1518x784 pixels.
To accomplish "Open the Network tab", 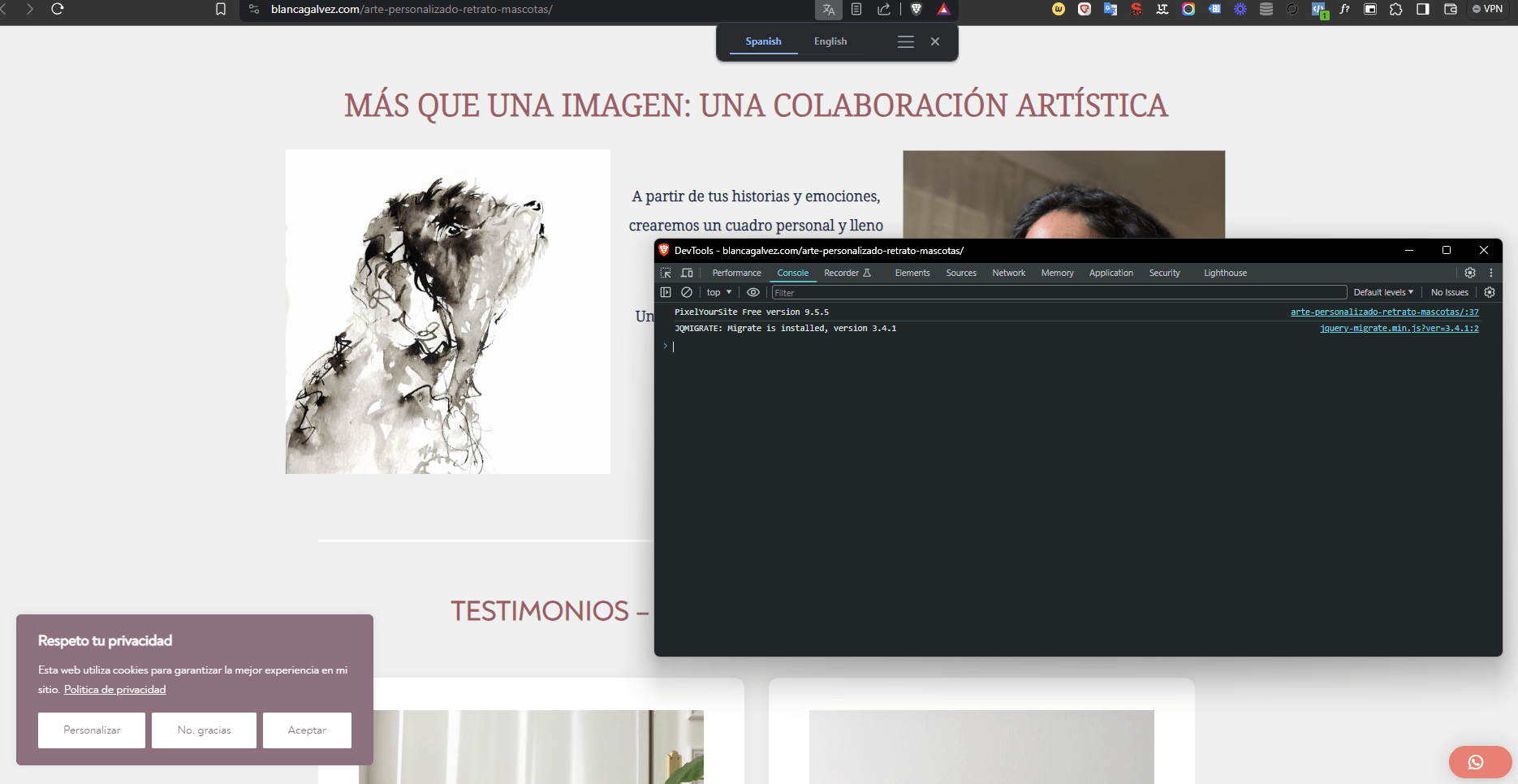I will (x=1008, y=273).
